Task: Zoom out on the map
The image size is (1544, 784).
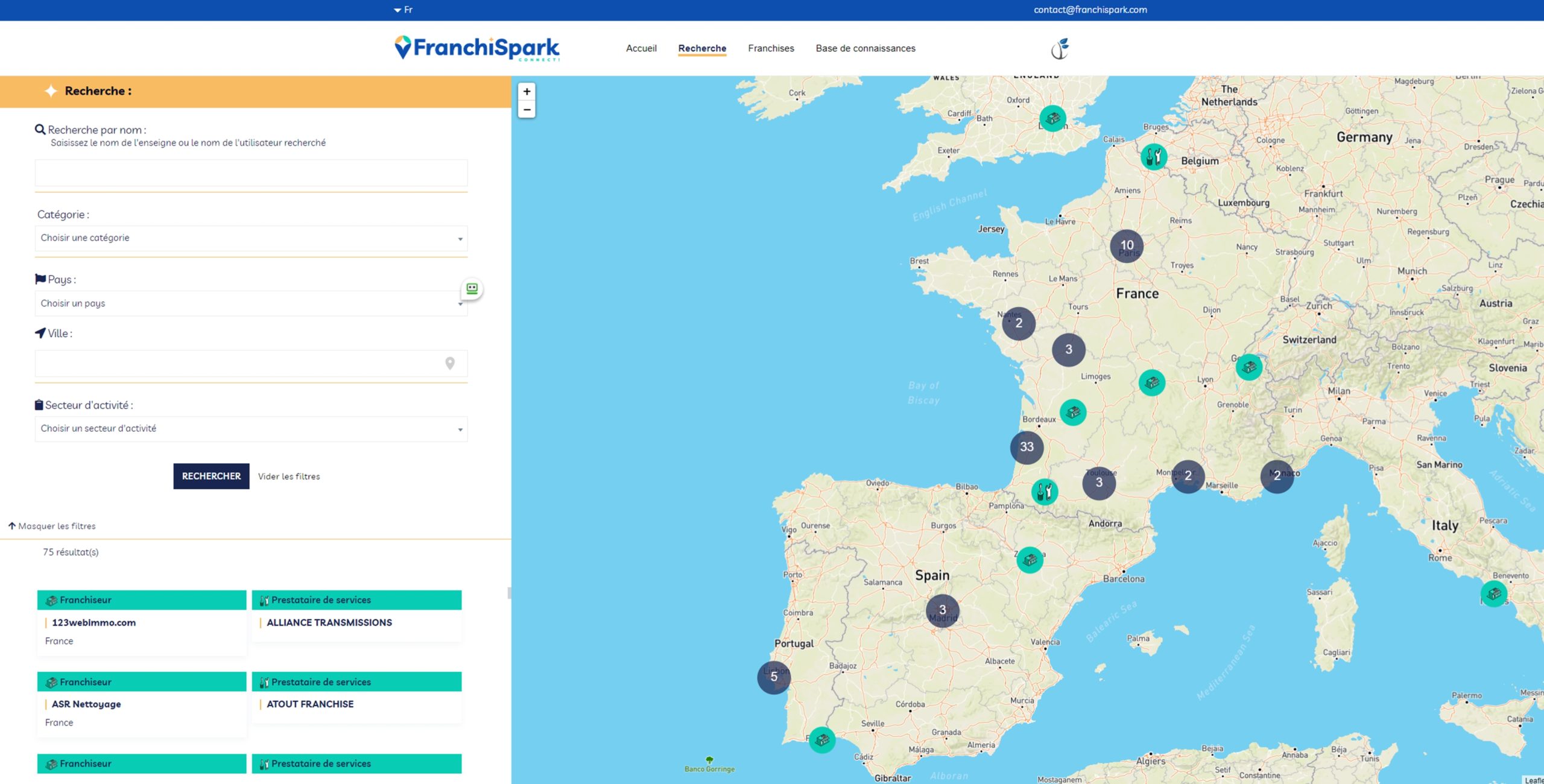Action: tap(527, 109)
